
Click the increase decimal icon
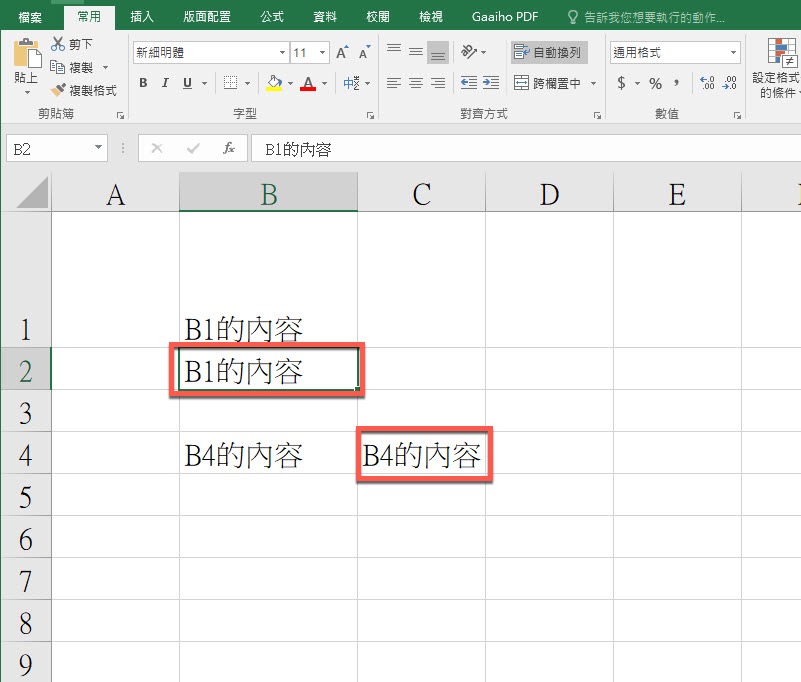(x=708, y=83)
